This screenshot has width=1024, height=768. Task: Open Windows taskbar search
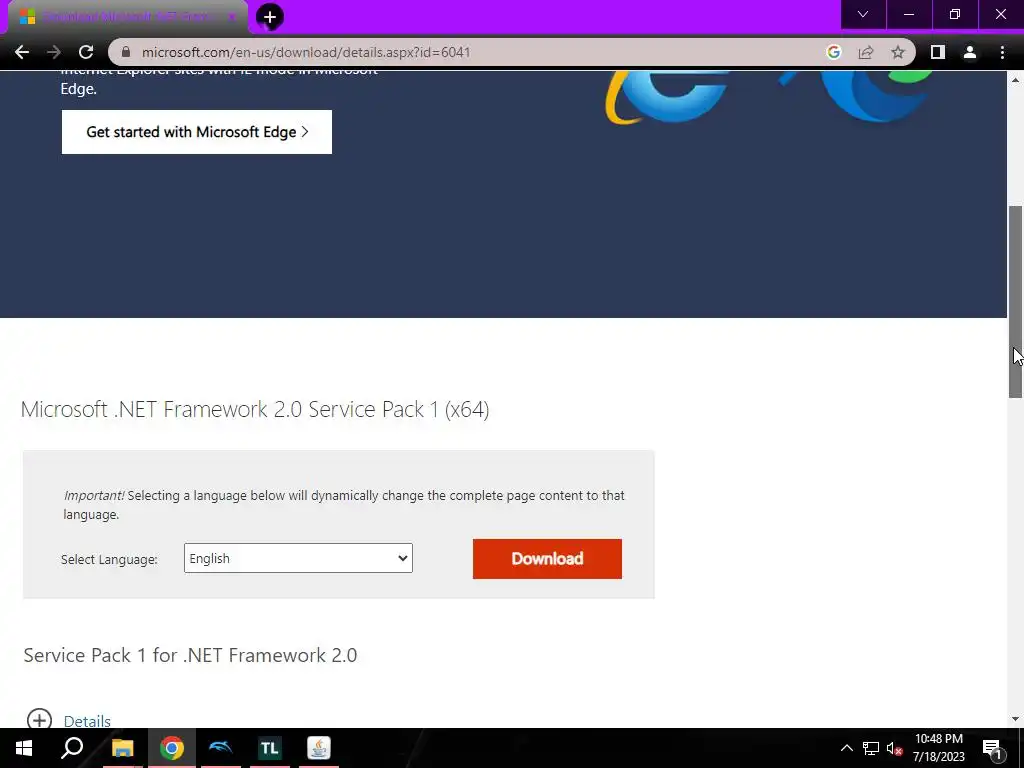point(72,748)
